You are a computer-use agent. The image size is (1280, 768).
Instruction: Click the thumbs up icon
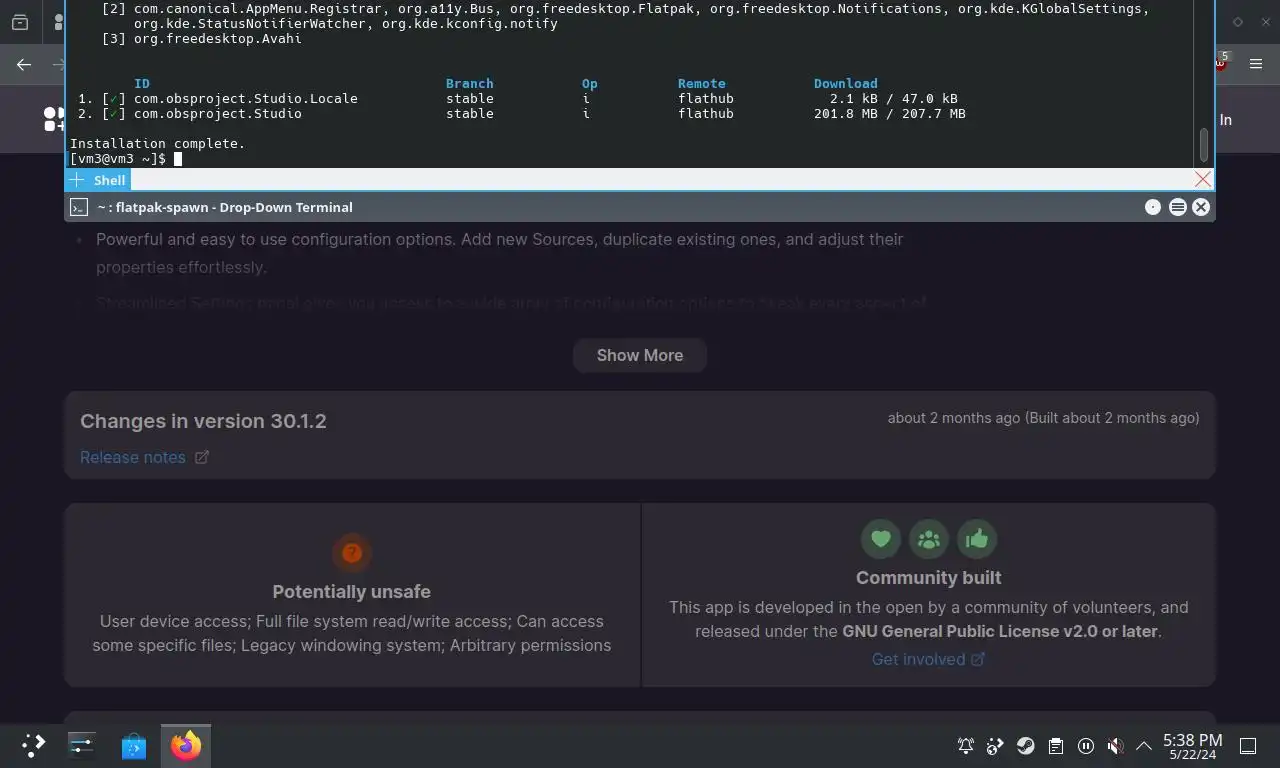[x=976, y=539]
